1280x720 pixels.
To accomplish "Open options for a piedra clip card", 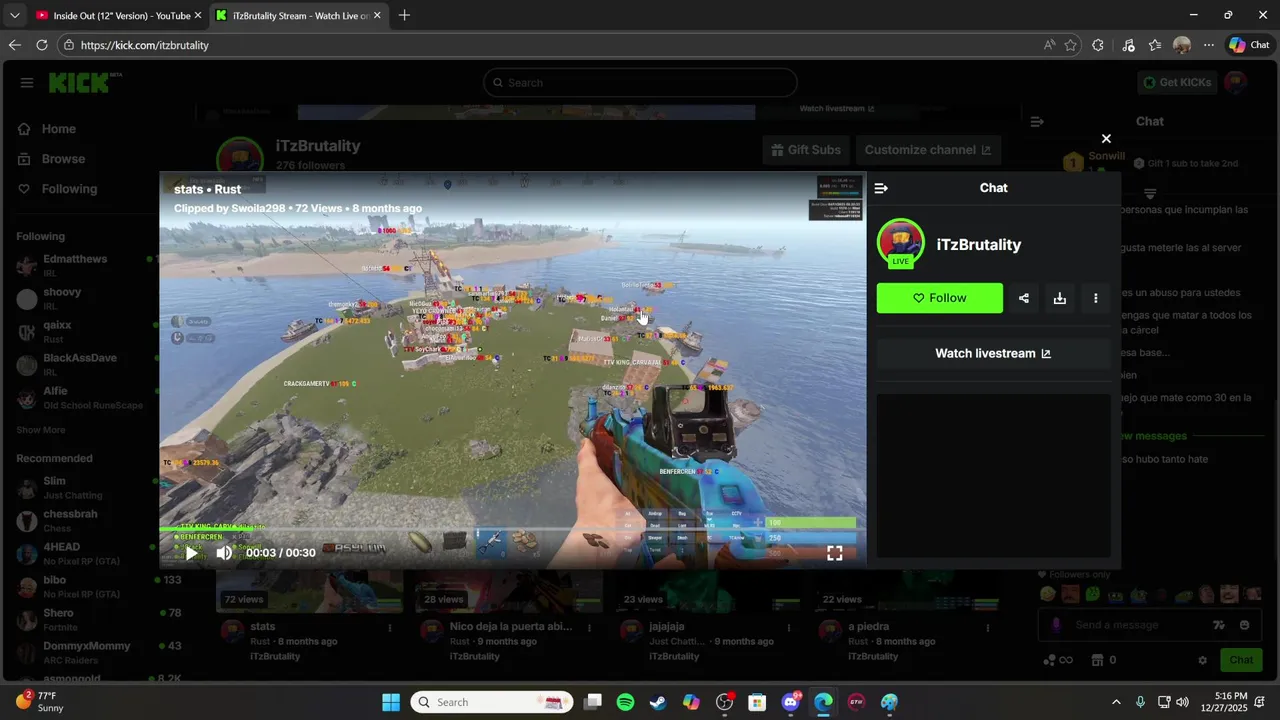I will pos(989,628).
